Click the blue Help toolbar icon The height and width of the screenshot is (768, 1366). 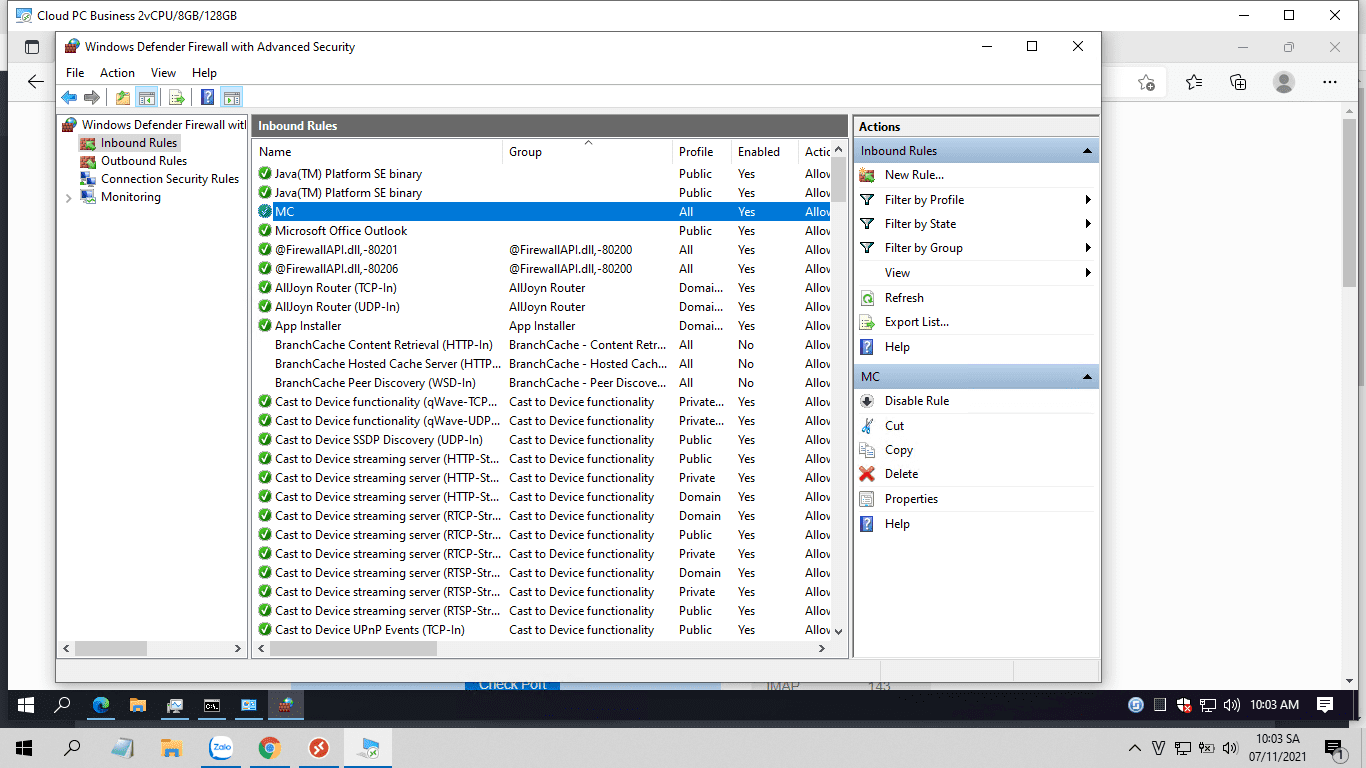click(x=207, y=97)
